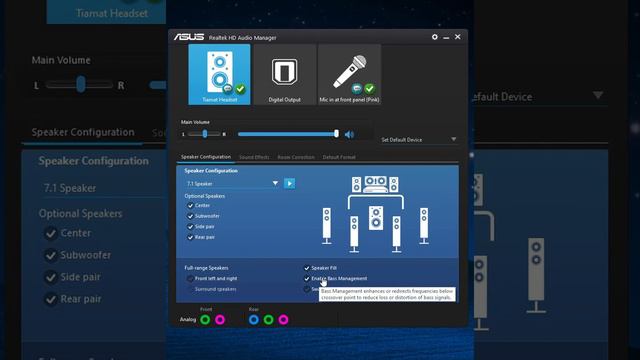Image resolution: width=640 pixels, height=360 pixels.
Task: Click the green checkmark badge on Tiamat Headset
Action: point(240,89)
